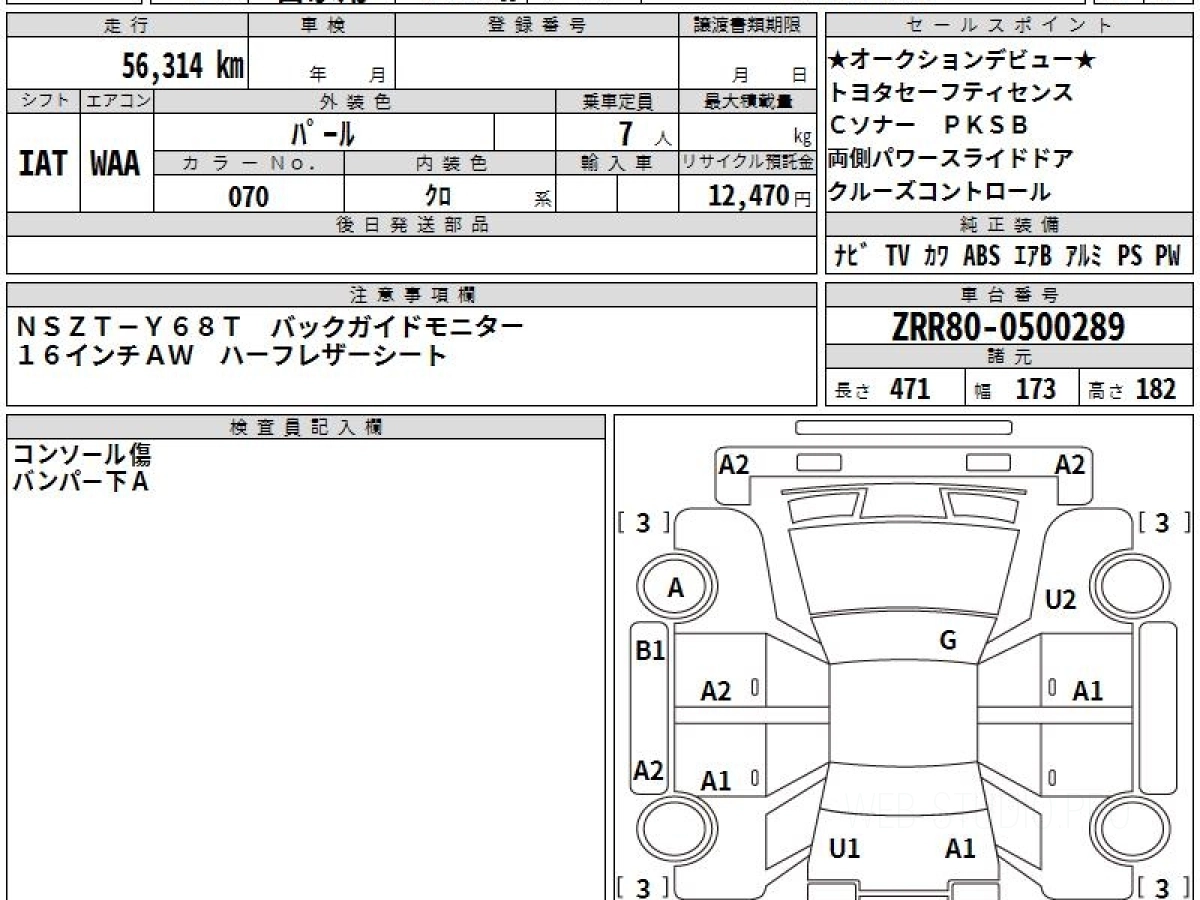Screen dimensions: 1200x900
Task: Click the 幅 173 dimension
Action: [1016, 389]
